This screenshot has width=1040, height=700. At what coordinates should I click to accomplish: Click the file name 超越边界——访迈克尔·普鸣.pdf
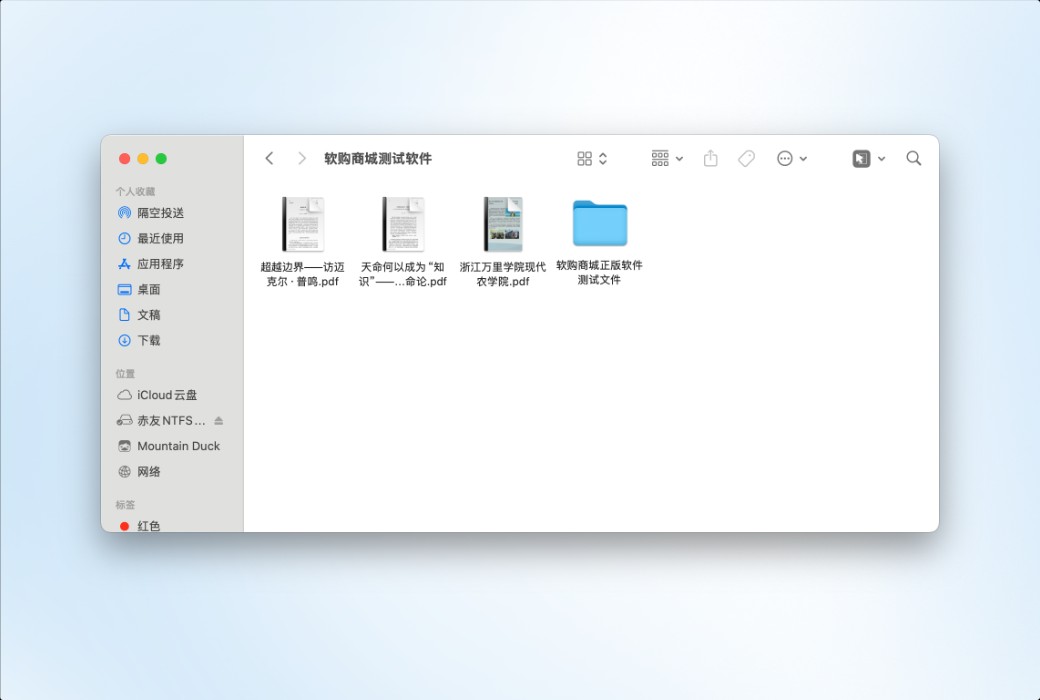302,274
